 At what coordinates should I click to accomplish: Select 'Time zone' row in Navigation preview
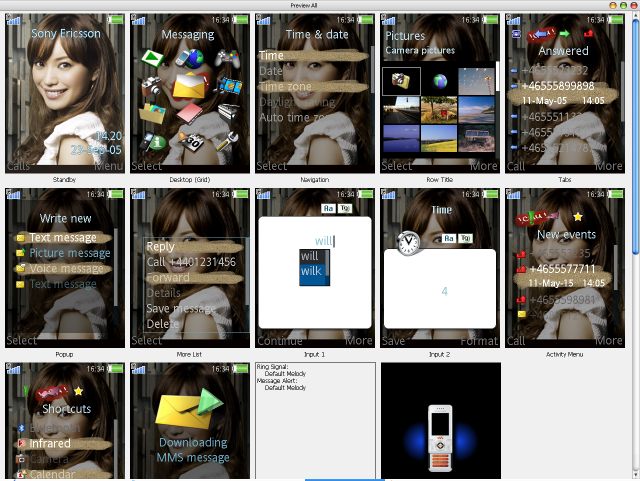pyautogui.click(x=313, y=87)
